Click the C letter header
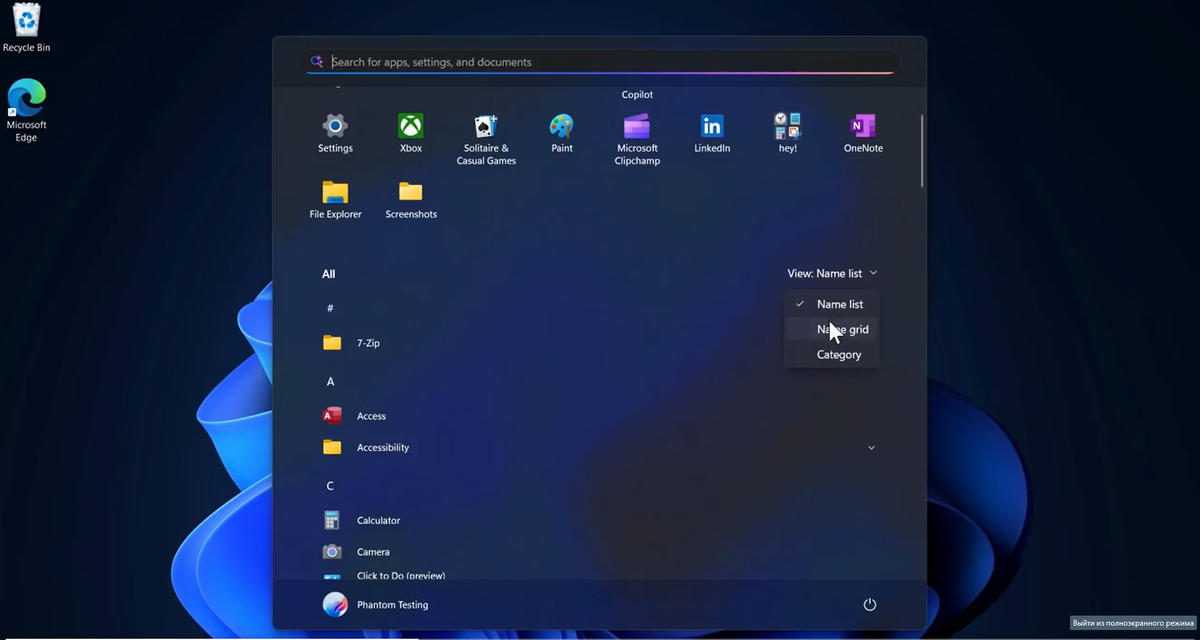 tap(330, 486)
